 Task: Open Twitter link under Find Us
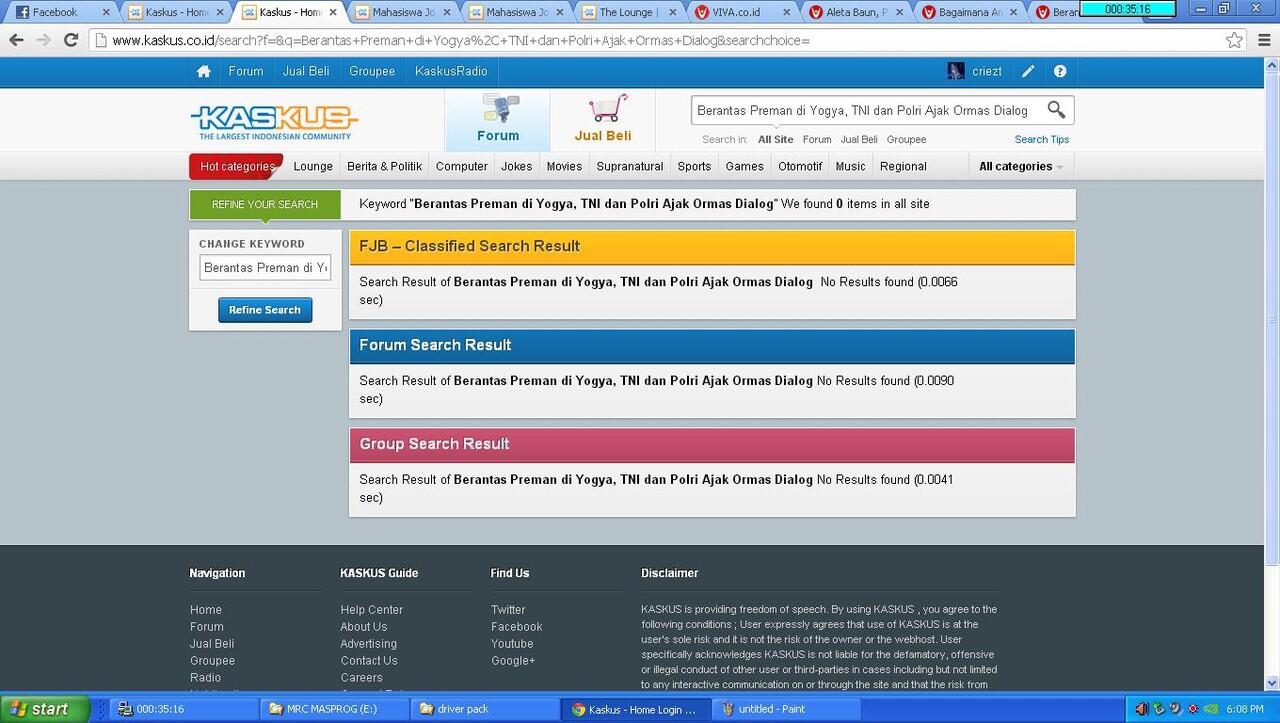coord(508,610)
